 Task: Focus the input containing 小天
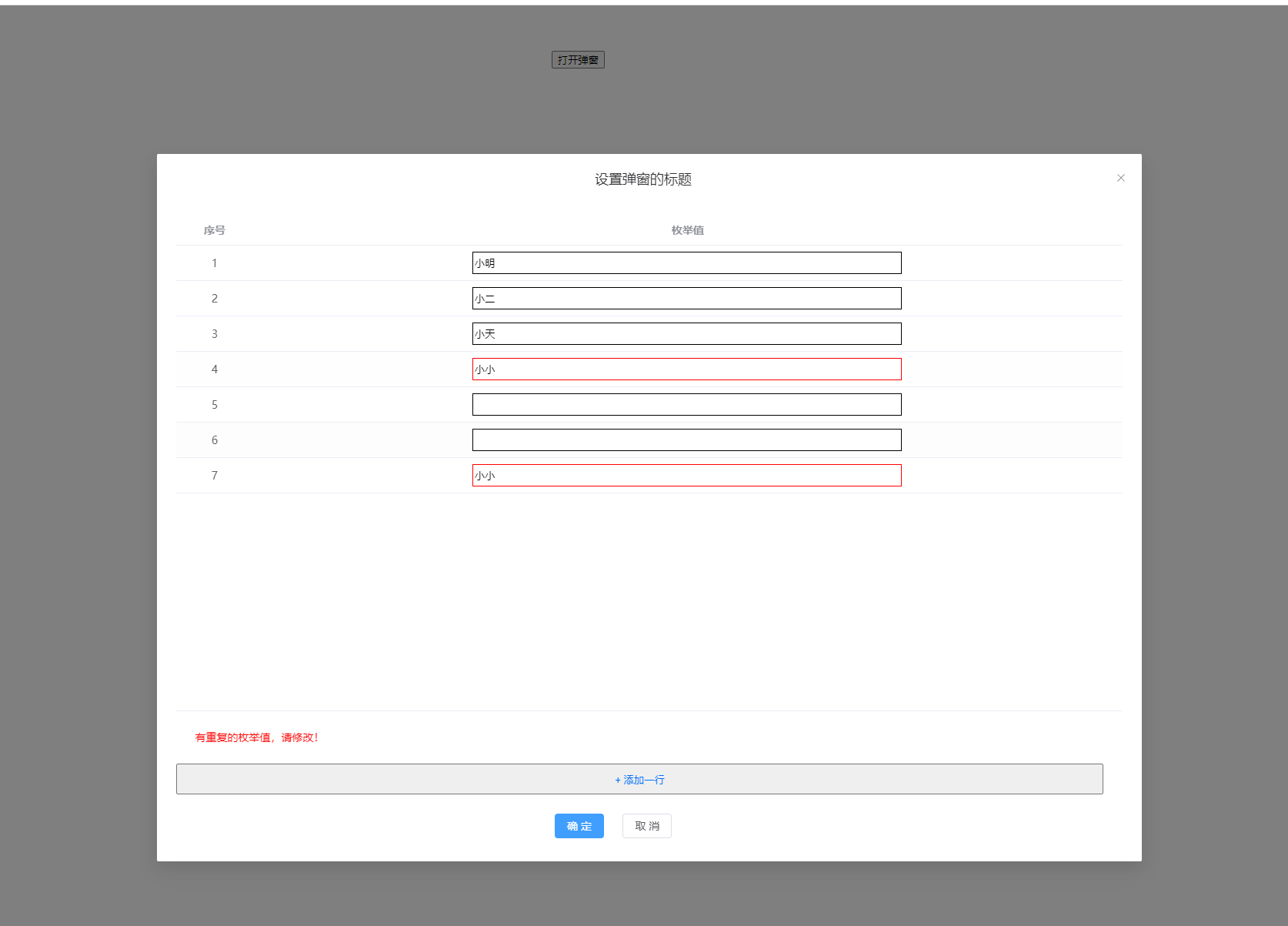click(x=687, y=334)
